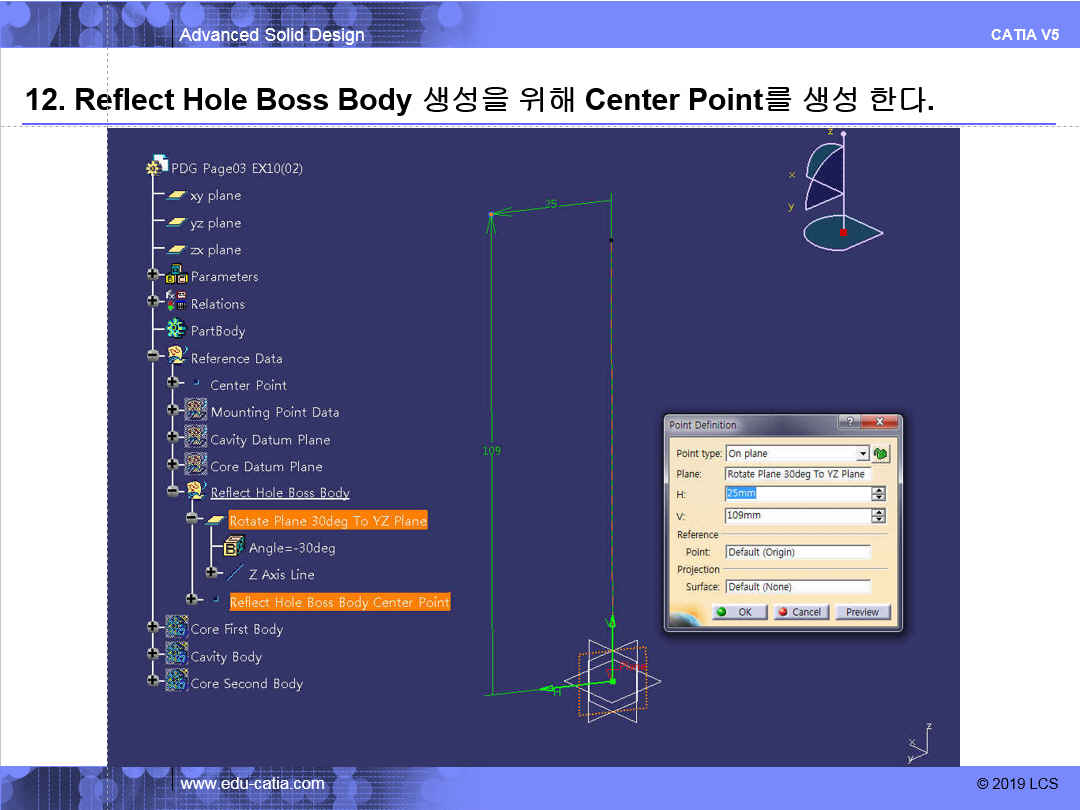
Task: Select the yz plane tree item
Action: tap(215, 223)
